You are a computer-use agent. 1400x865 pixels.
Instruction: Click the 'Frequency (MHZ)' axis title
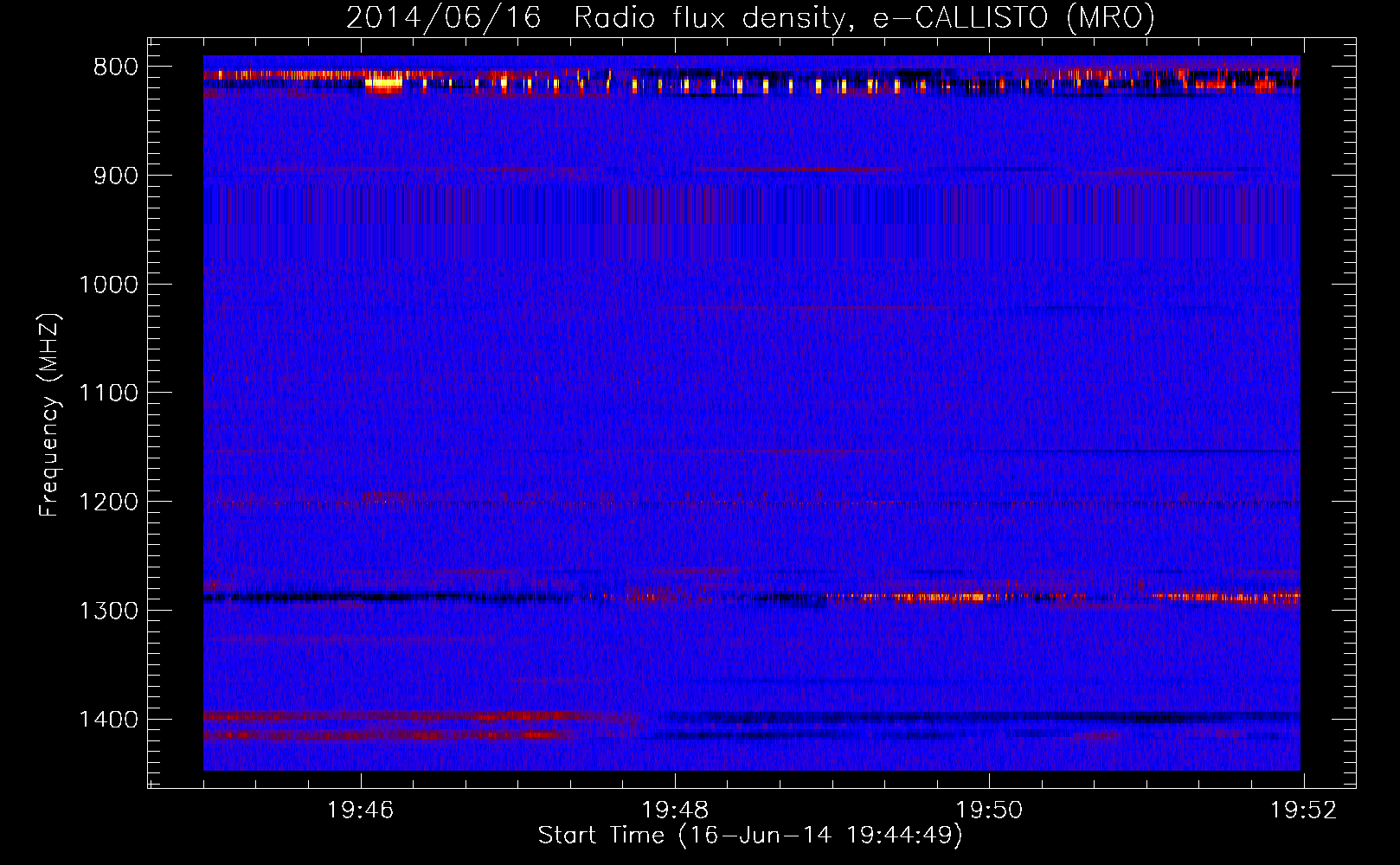49,415
